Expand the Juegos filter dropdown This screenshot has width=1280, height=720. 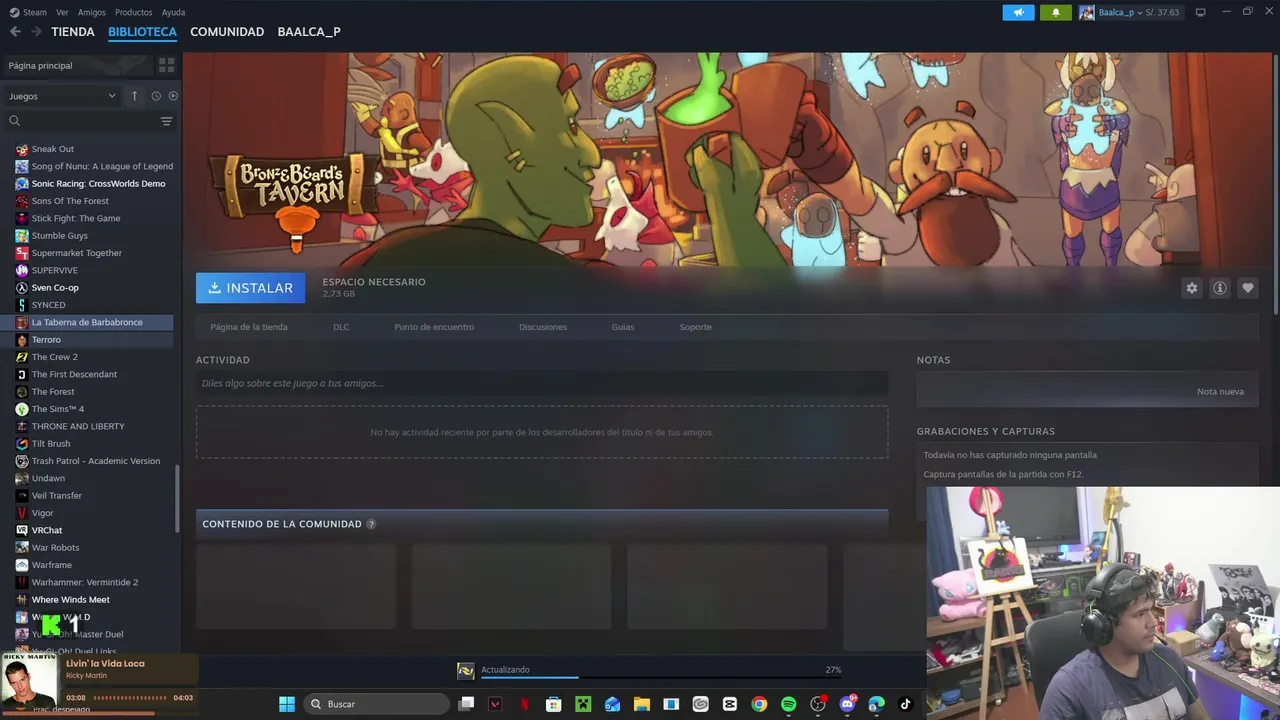[62, 96]
